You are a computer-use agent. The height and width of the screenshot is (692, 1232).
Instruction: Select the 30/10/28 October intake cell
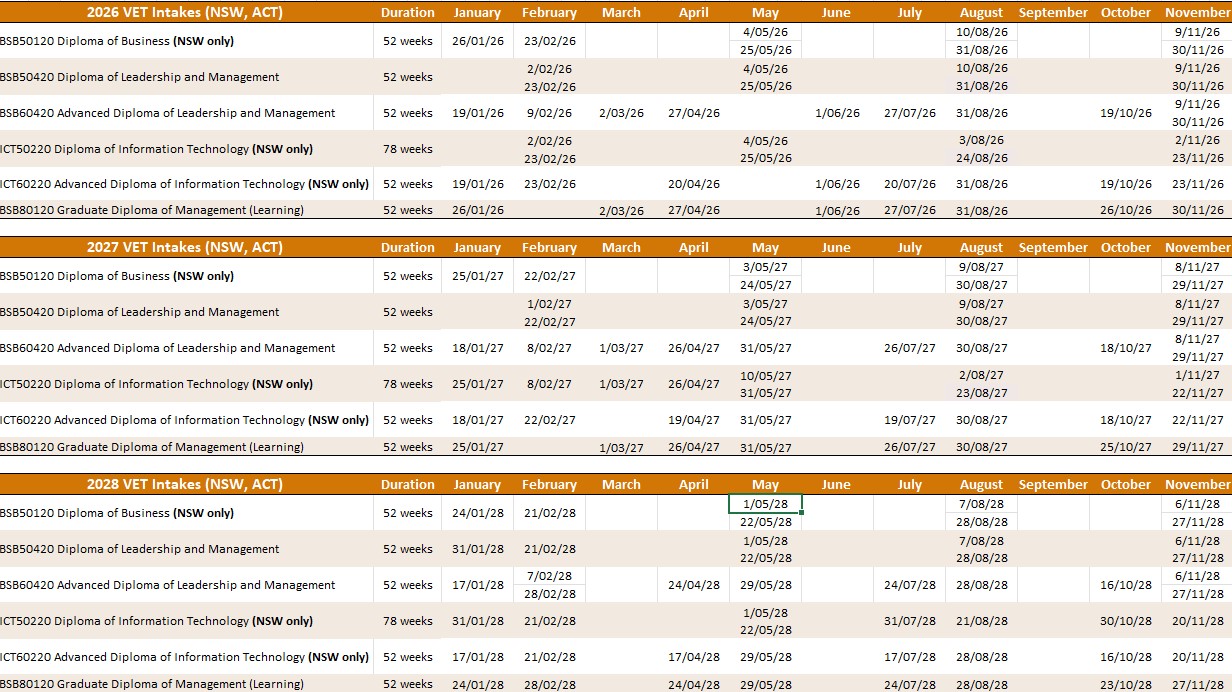[1125, 621]
